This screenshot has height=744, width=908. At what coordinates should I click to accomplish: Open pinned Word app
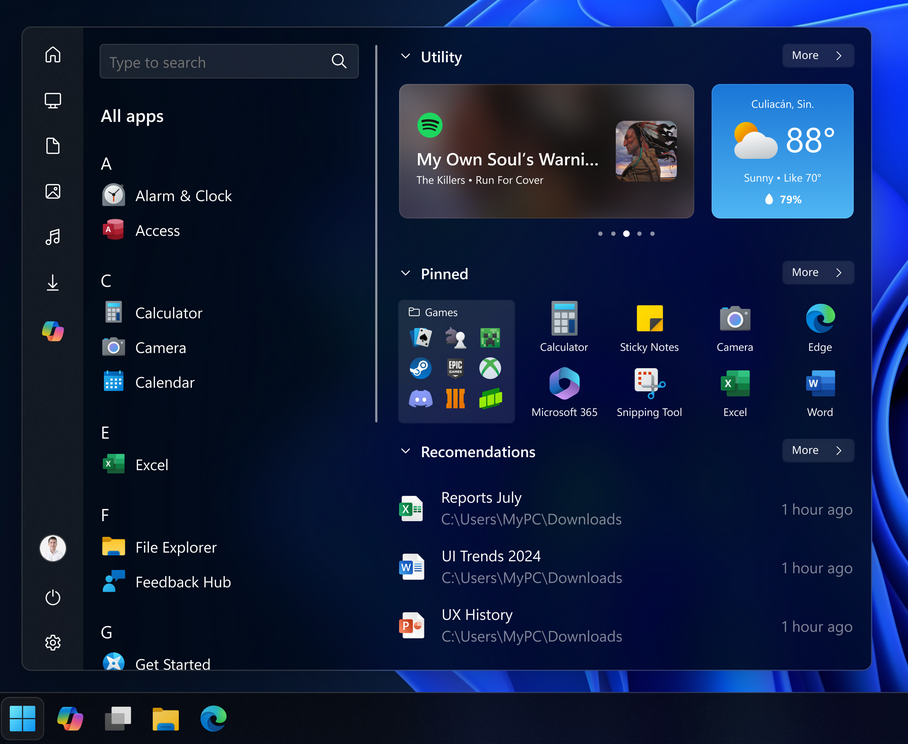click(820, 393)
